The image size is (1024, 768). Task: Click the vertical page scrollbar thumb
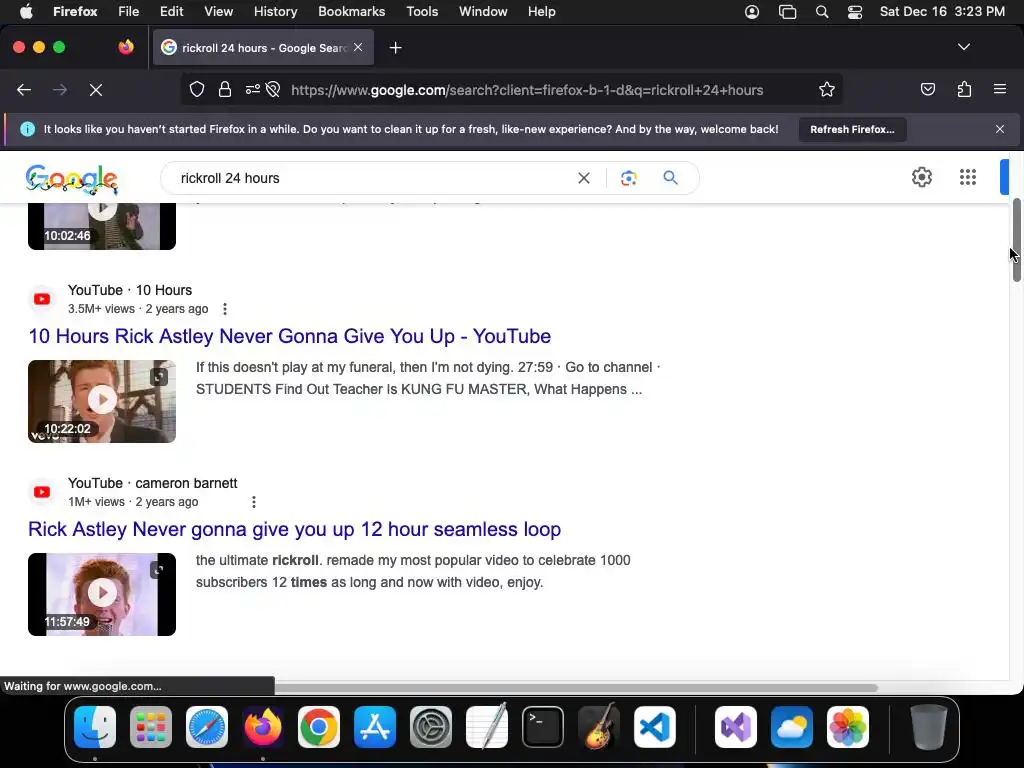point(1017,240)
